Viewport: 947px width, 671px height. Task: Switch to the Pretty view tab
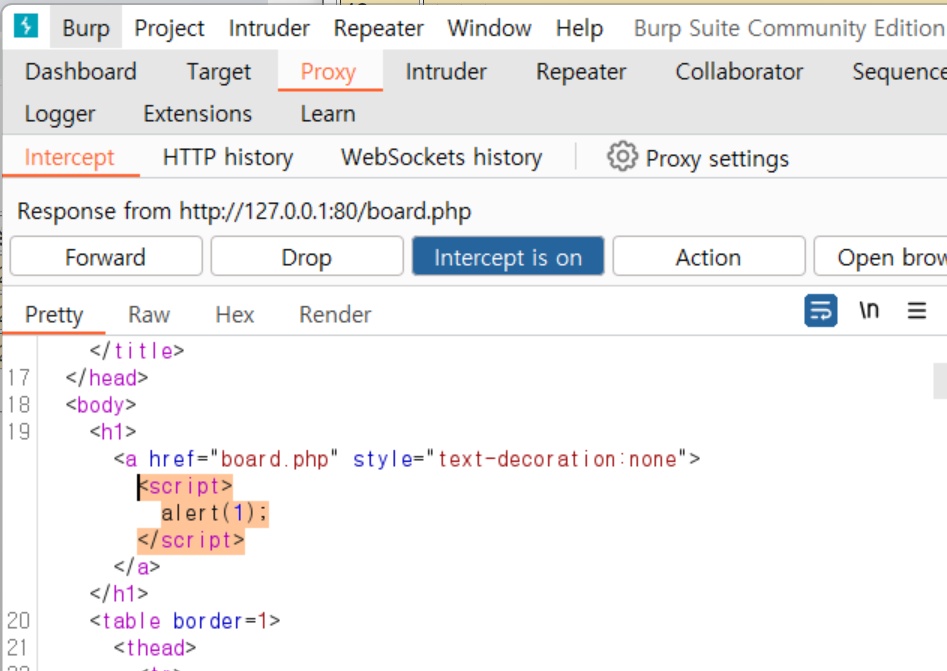[54, 315]
